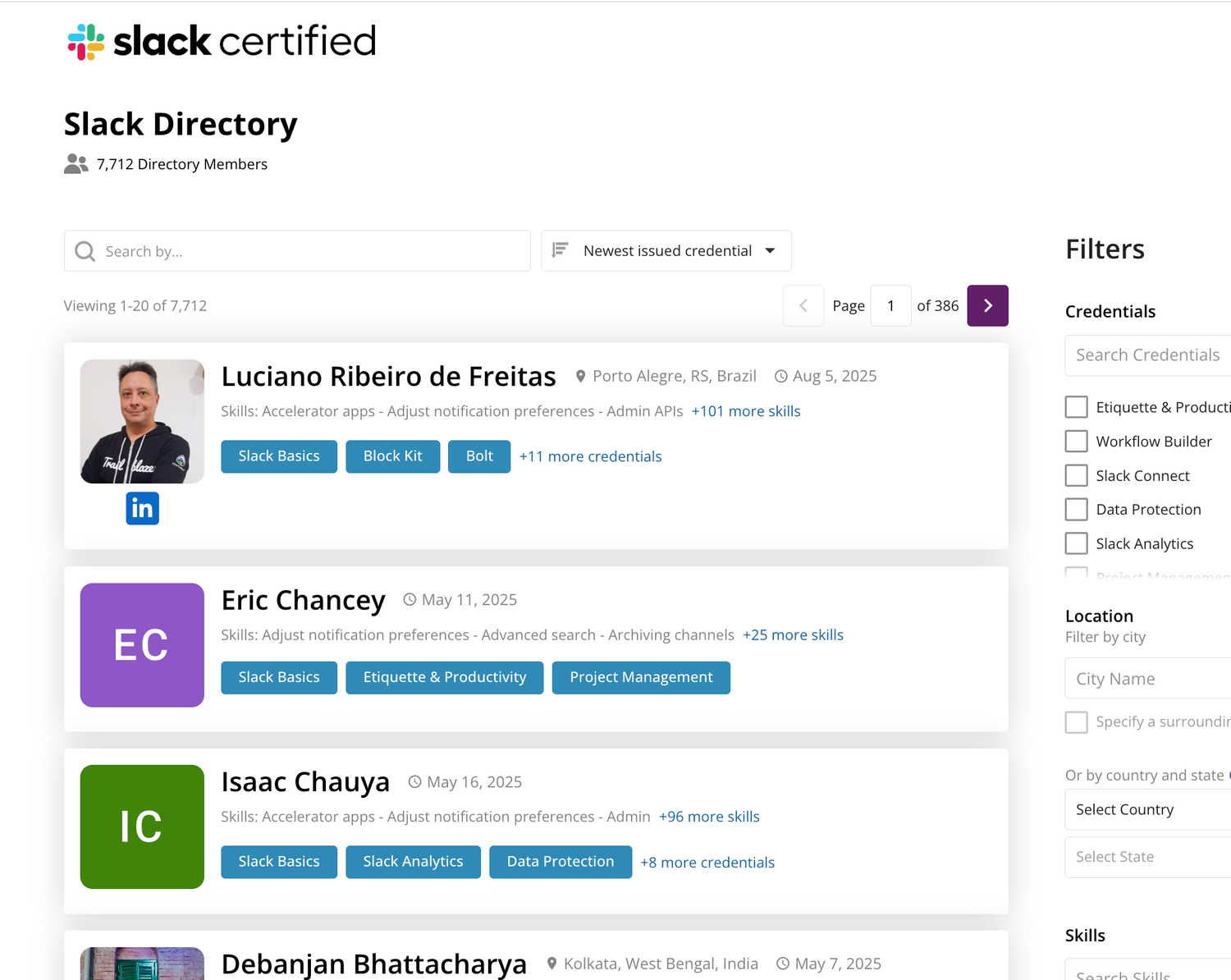Image resolution: width=1231 pixels, height=980 pixels.
Task: Click Isaac's Data Protection credential
Action: click(x=561, y=862)
